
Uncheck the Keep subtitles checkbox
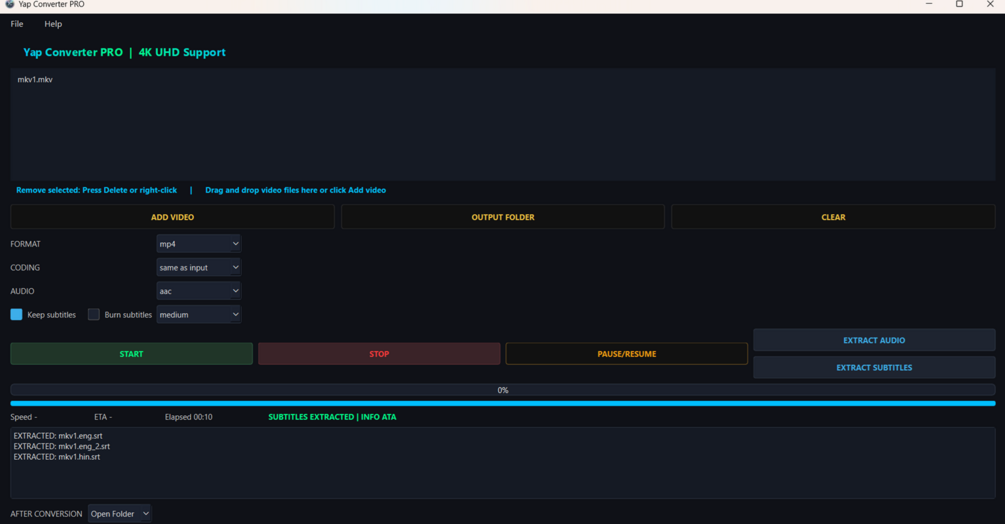click(x=17, y=315)
